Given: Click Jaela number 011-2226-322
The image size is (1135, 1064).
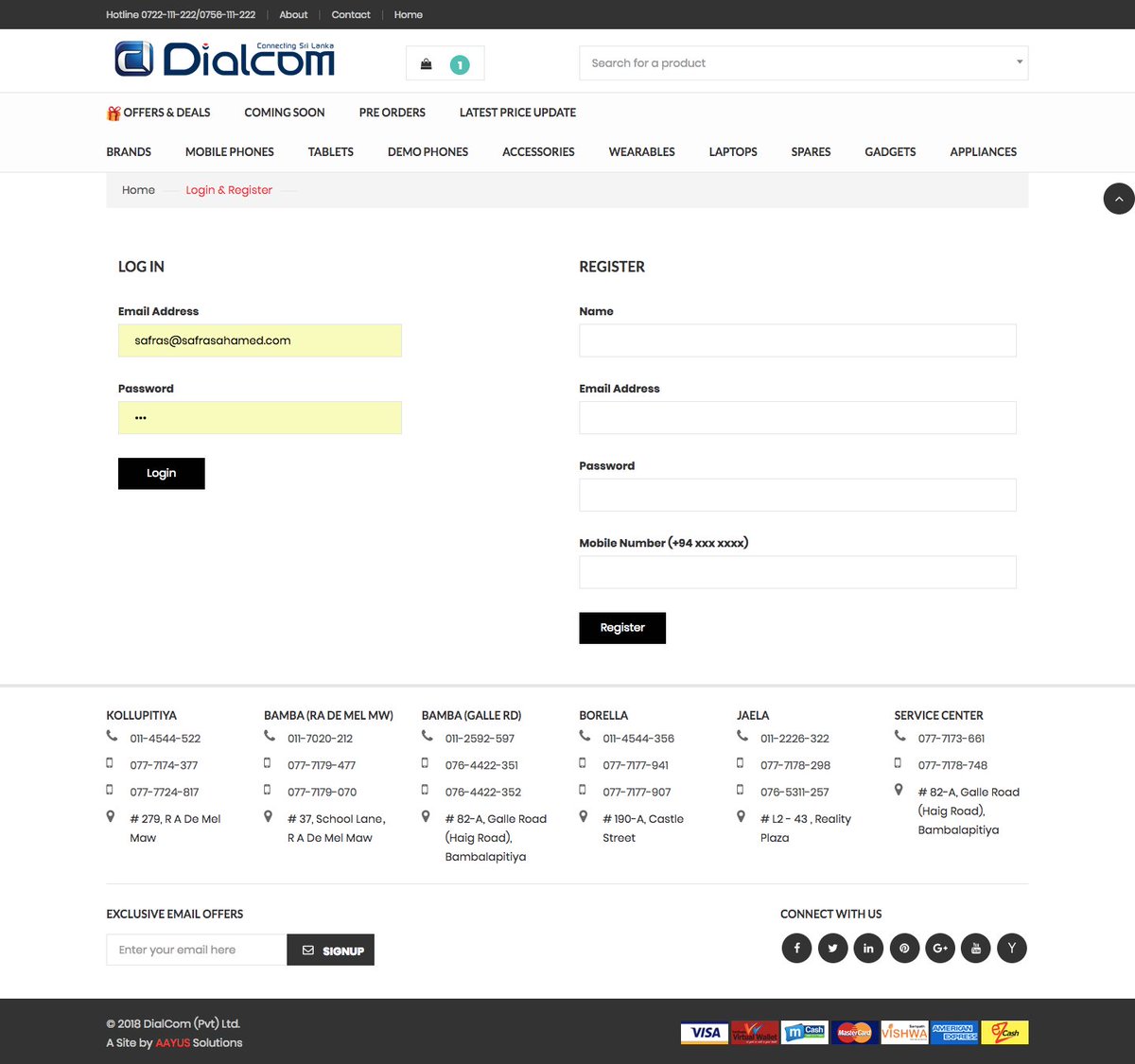Looking at the screenshot, I should tap(794, 739).
